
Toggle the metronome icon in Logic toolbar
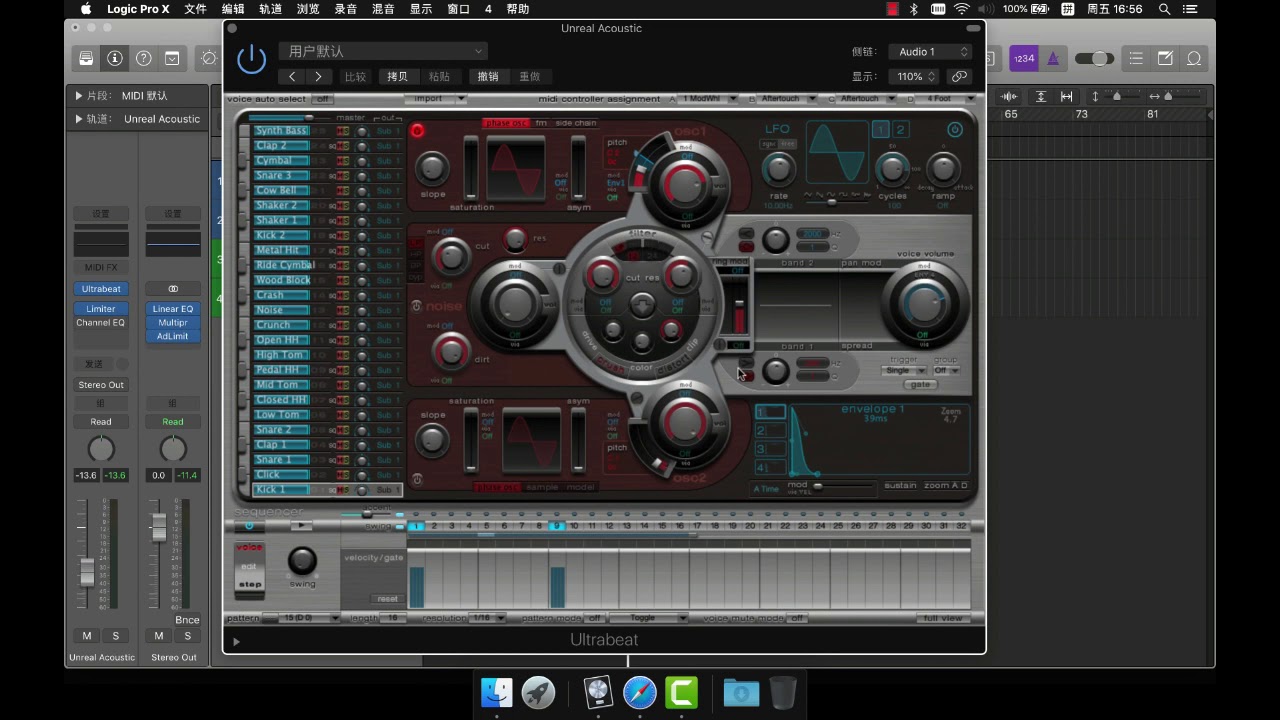click(1053, 58)
